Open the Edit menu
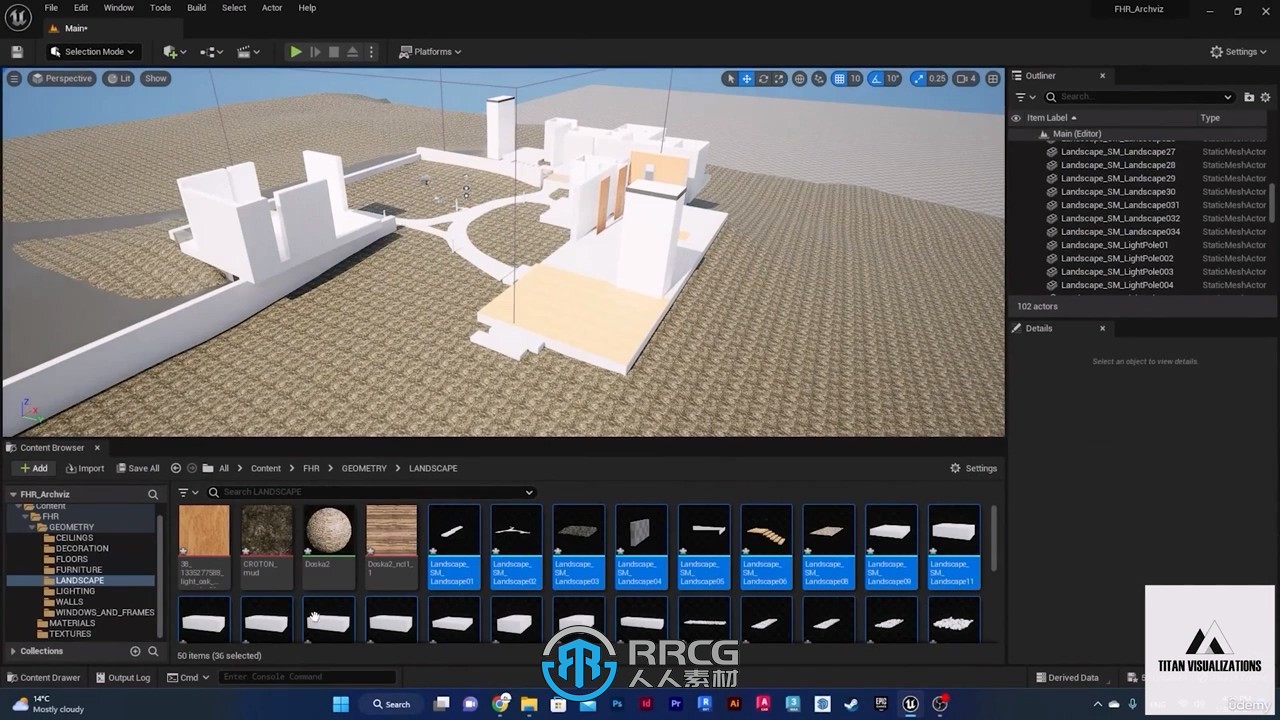The image size is (1280, 720). tap(81, 8)
